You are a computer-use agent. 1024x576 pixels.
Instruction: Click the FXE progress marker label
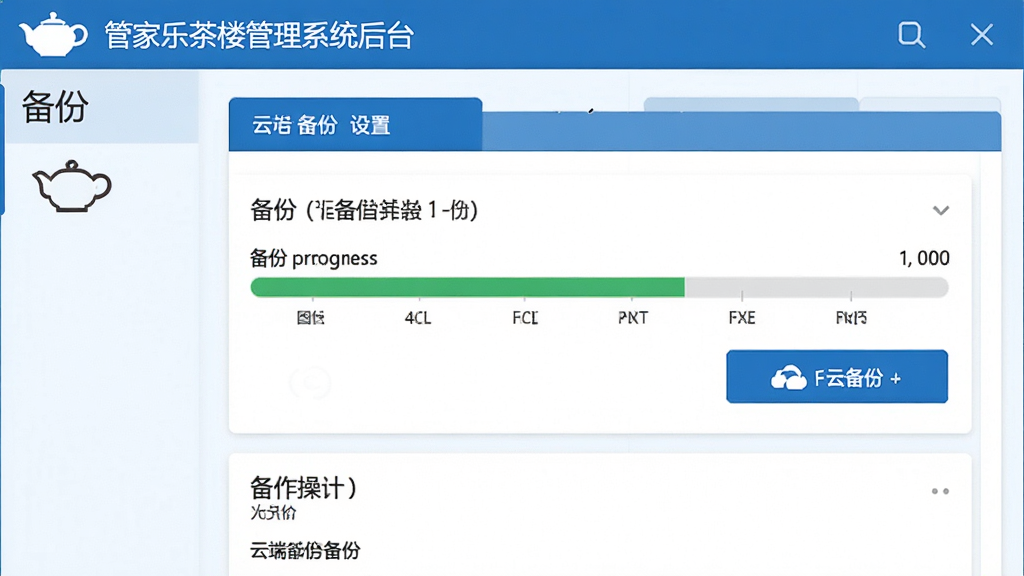[x=742, y=318]
